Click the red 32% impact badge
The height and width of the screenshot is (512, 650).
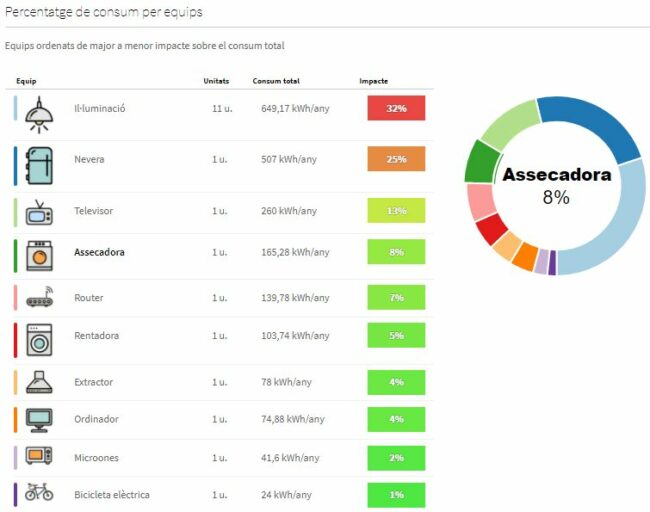point(396,108)
